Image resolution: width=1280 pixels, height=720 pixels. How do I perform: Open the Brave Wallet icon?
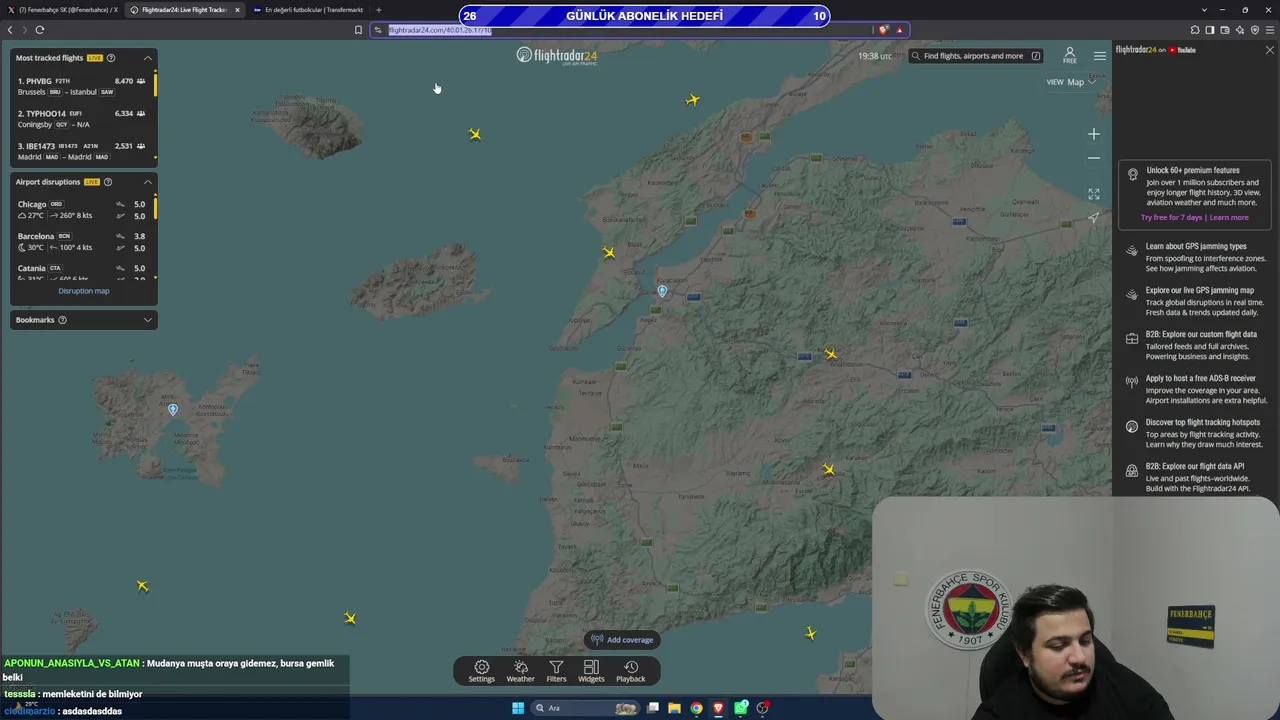pyautogui.click(x=1224, y=30)
